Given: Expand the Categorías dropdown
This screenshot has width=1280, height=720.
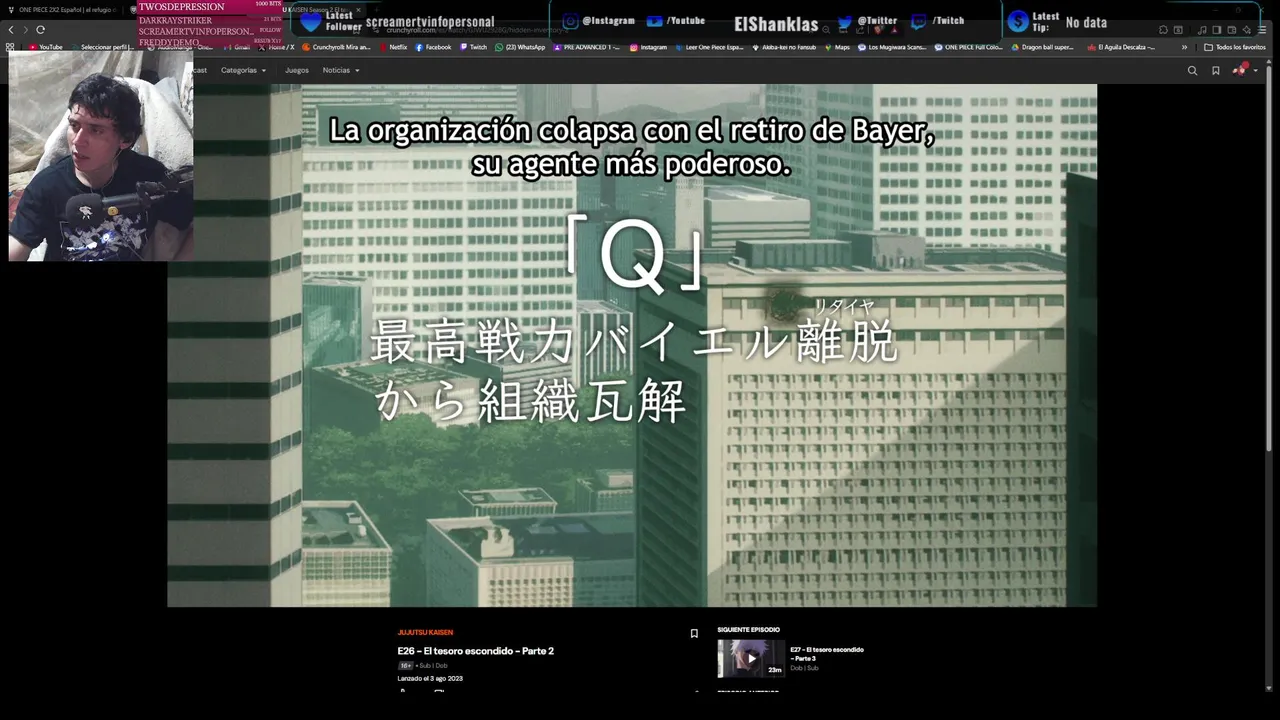Looking at the screenshot, I should [243, 70].
